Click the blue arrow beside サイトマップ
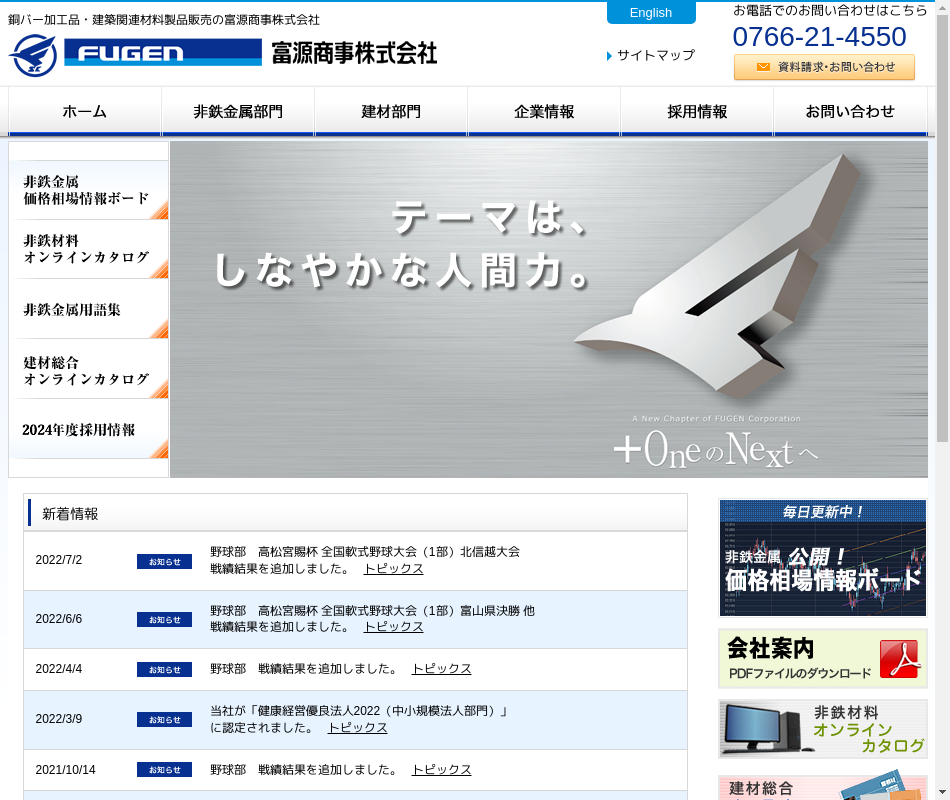Image resolution: width=950 pixels, height=800 pixels. click(609, 56)
